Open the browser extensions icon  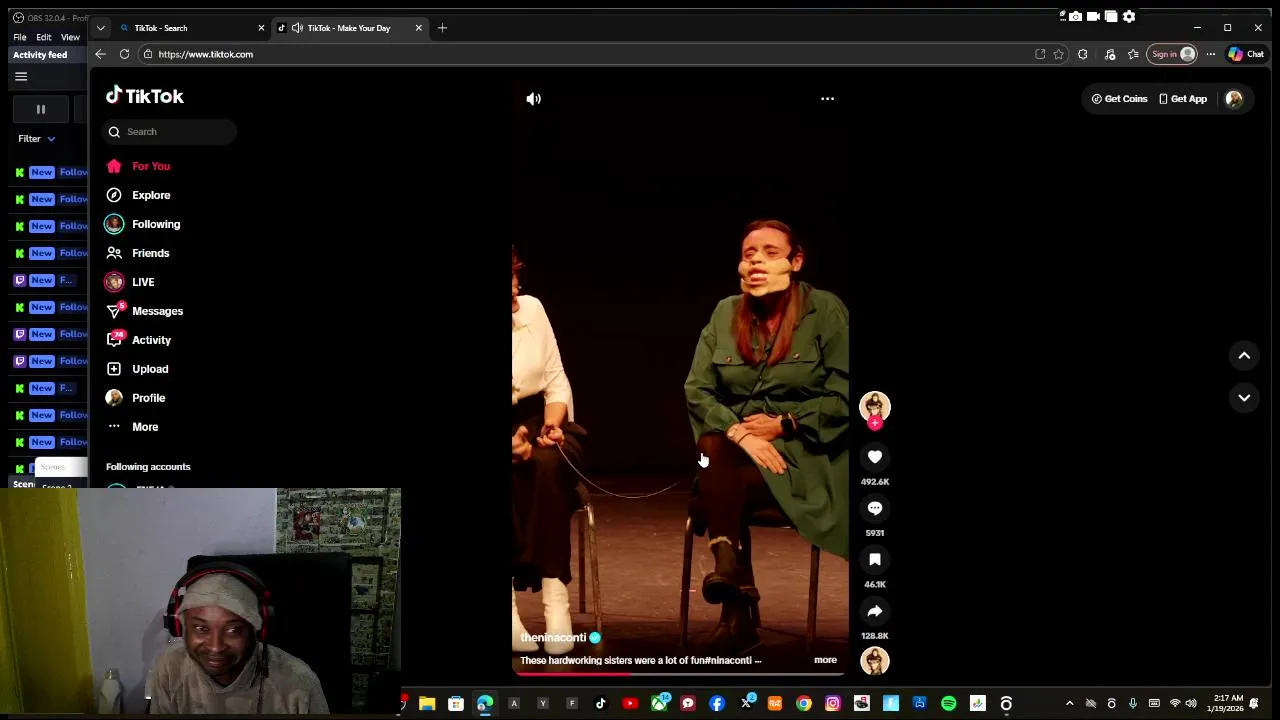(x=1083, y=54)
